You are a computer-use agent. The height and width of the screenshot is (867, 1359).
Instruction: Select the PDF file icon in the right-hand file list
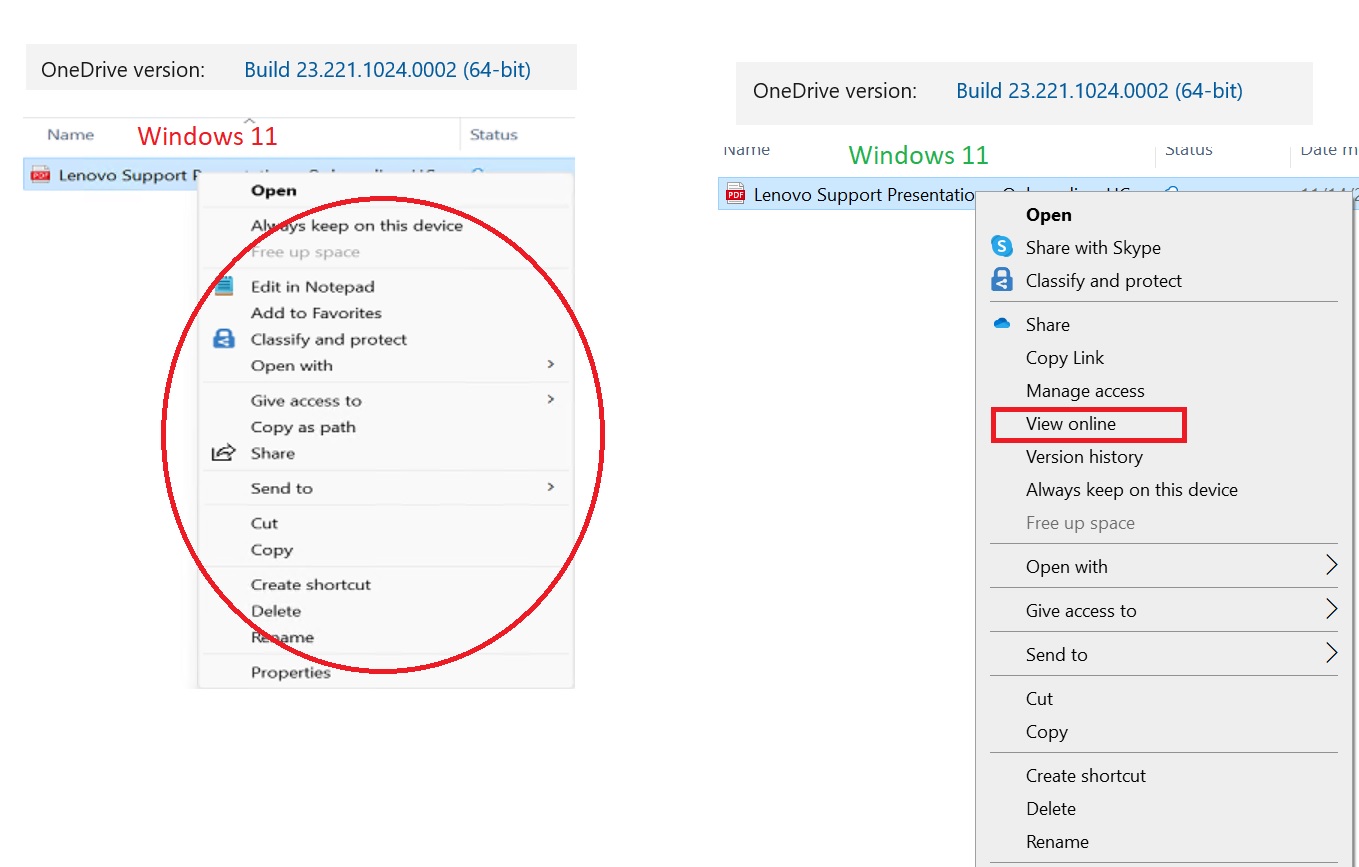(x=735, y=194)
